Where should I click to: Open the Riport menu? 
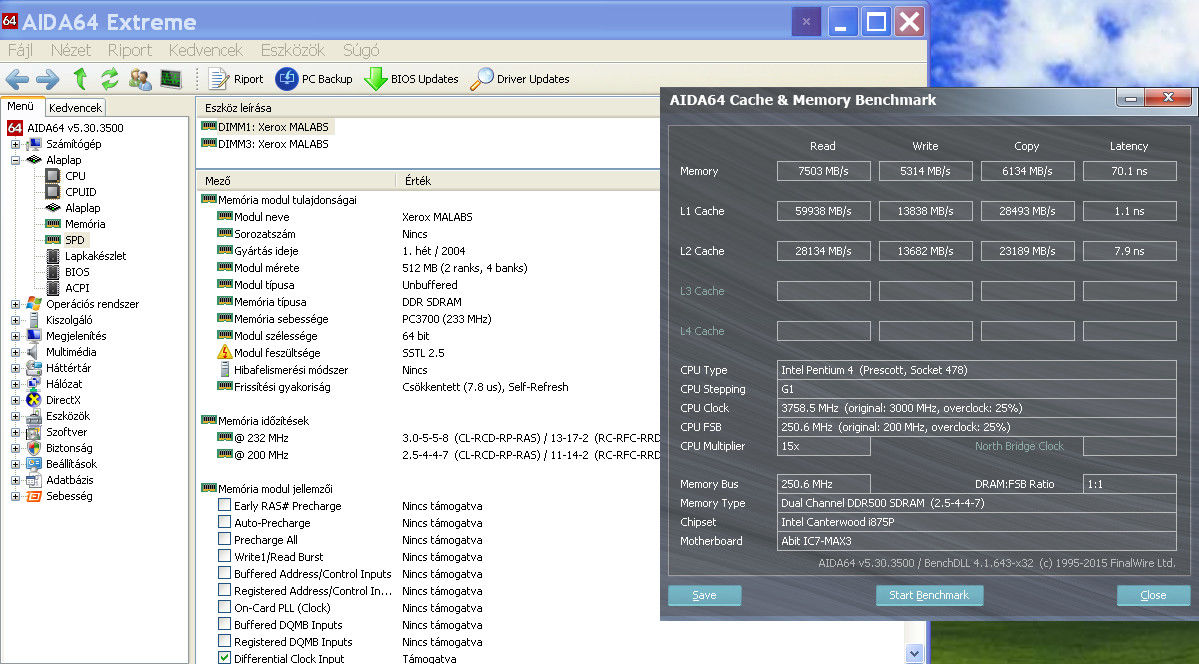[x=130, y=50]
